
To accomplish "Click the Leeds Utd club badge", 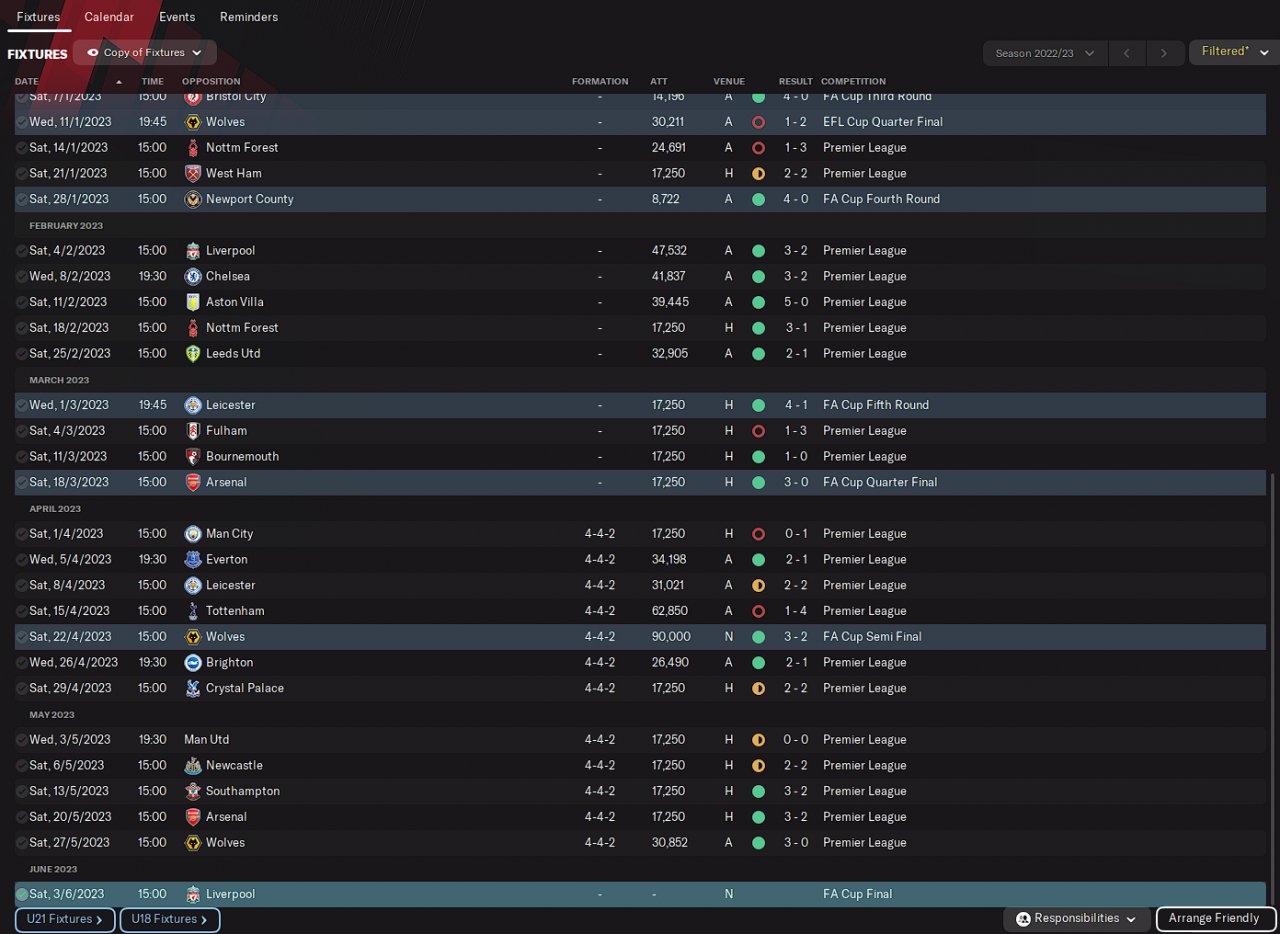I will click(193, 353).
